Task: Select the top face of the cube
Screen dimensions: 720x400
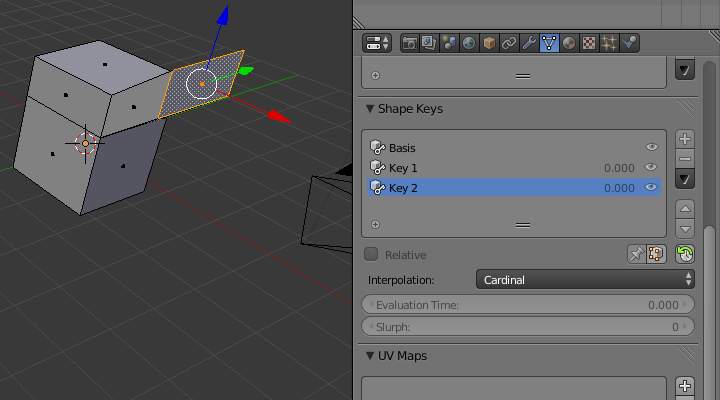Action: tap(103, 64)
